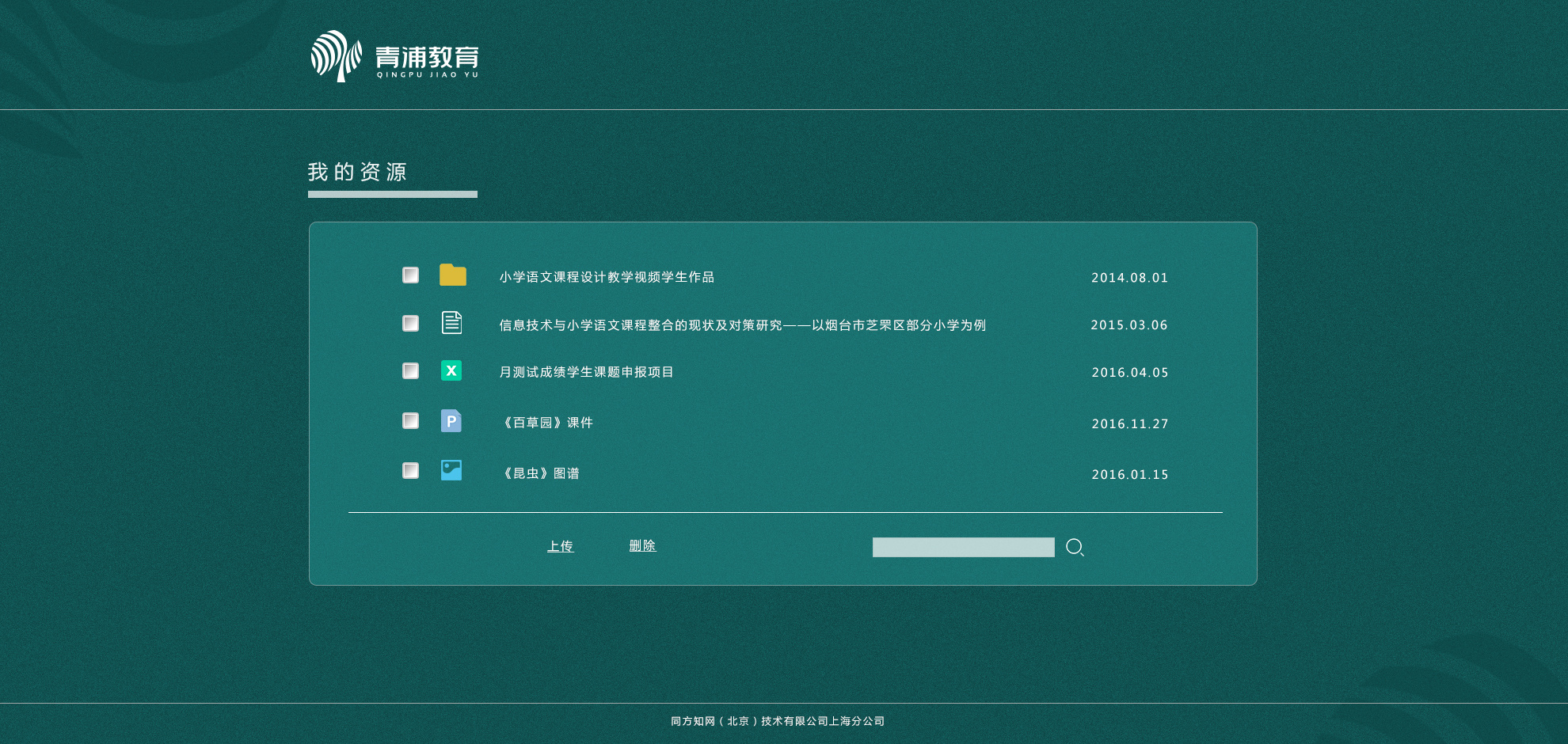
Task: Click the yellow folder icon of 小学语文课程设计 row
Action: pyautogui.click(x=451, y=275)
